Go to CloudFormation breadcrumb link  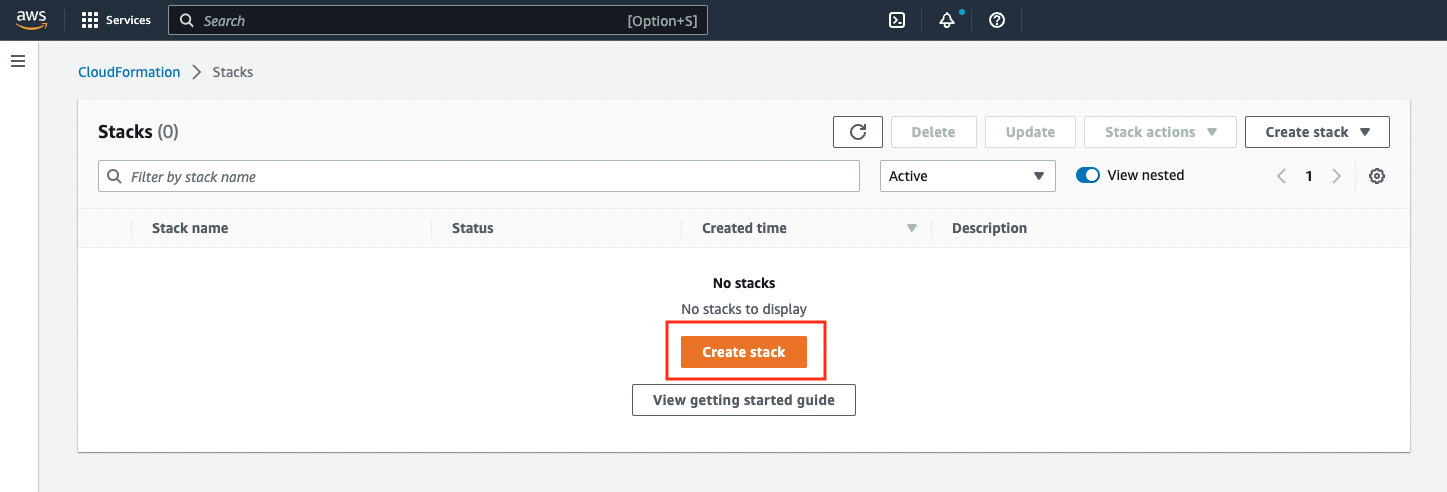[129, 72]
